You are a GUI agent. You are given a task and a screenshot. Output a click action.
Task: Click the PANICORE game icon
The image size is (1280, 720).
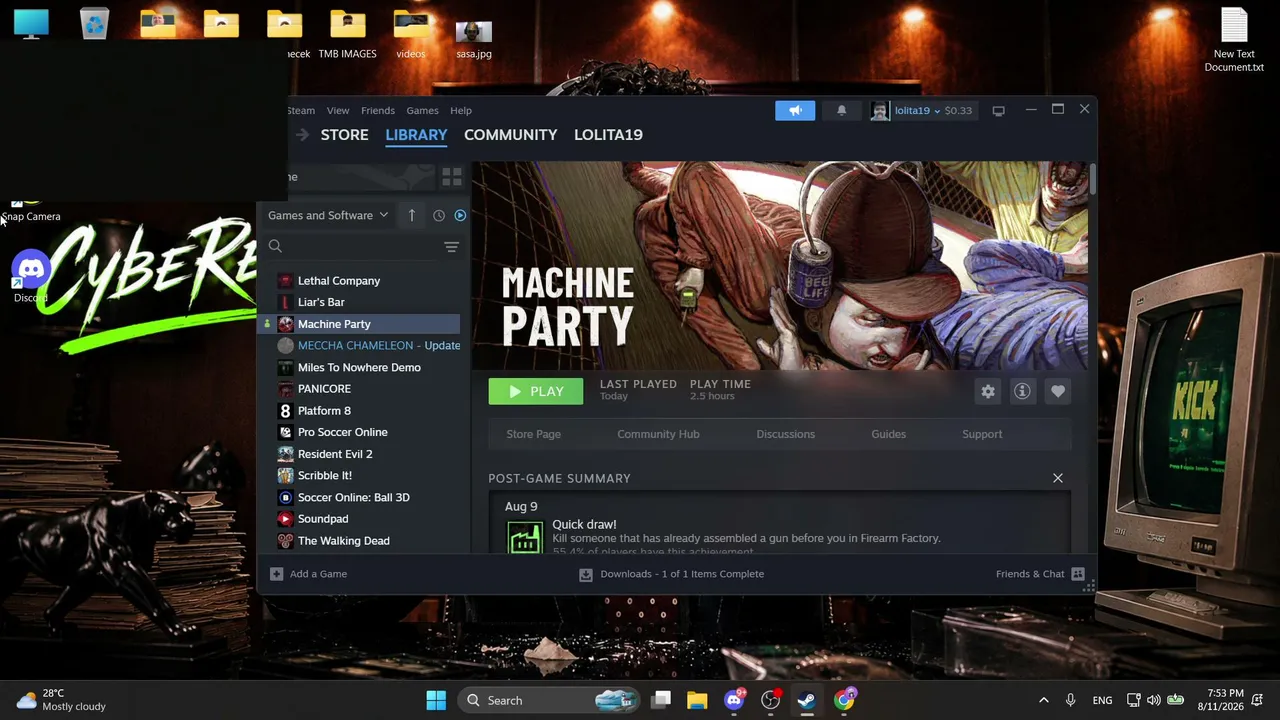pos(285,389)
